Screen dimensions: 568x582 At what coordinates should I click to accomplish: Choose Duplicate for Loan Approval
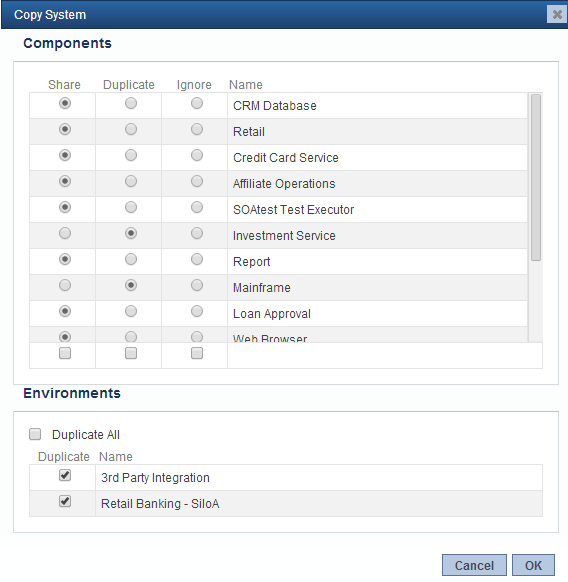pyautogui.click(x=131, y=311)
